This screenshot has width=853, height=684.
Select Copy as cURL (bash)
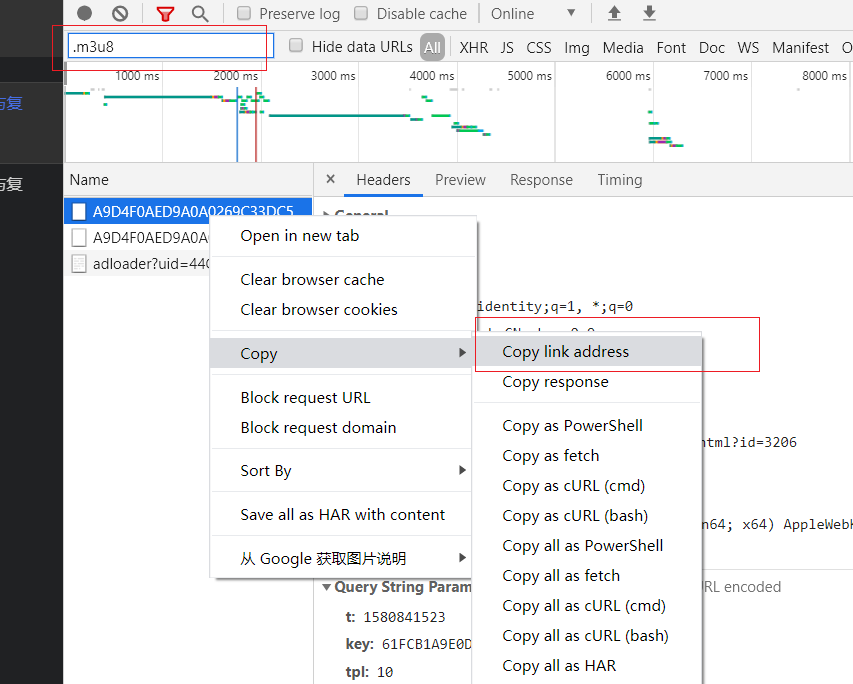click(588, 515)
